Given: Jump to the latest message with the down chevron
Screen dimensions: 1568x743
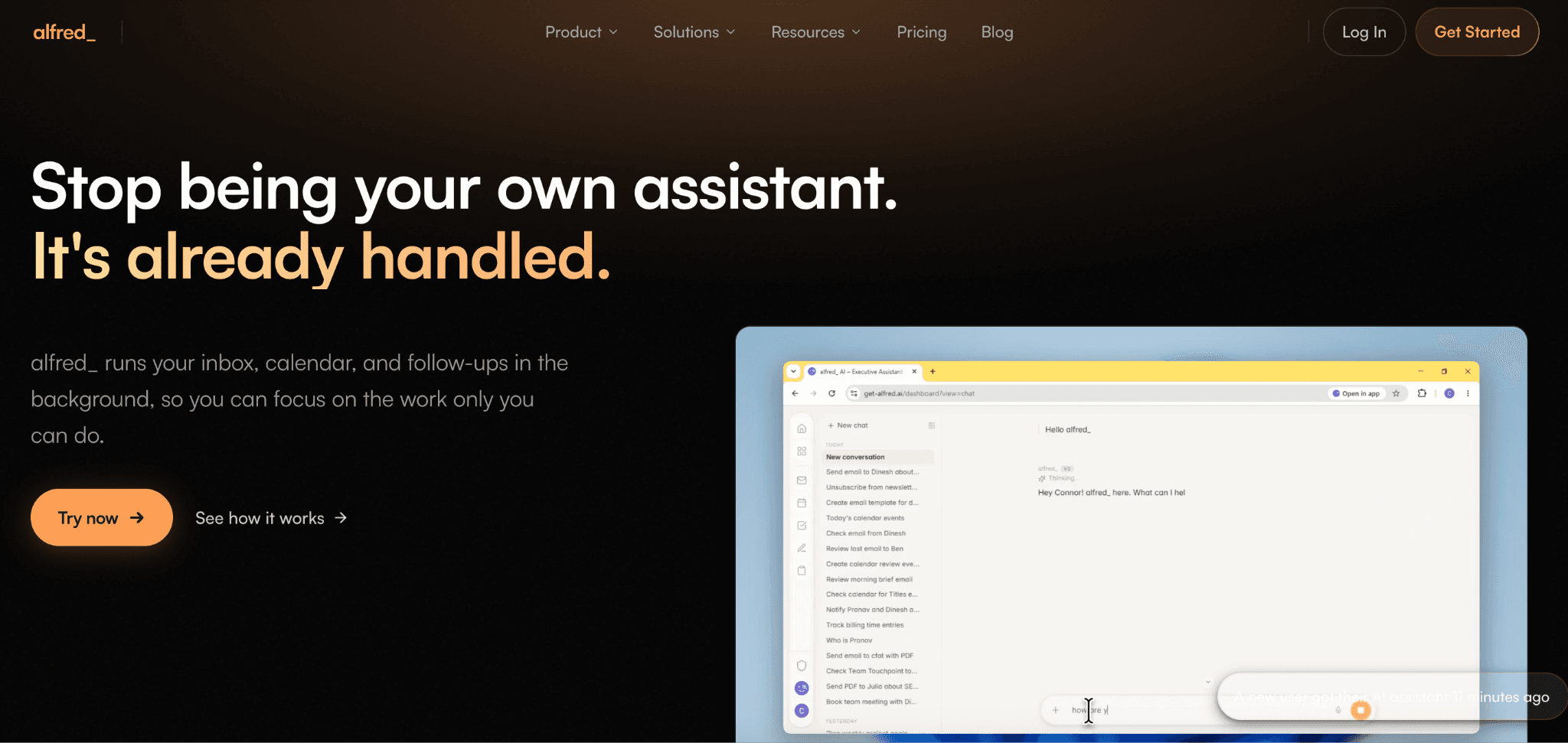Looking at the screenshot, I should tap(1208, 682).
